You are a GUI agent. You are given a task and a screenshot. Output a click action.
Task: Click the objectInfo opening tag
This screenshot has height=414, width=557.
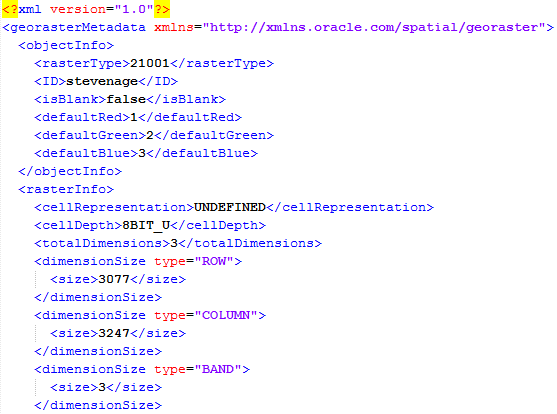click(x=66, y=45)
